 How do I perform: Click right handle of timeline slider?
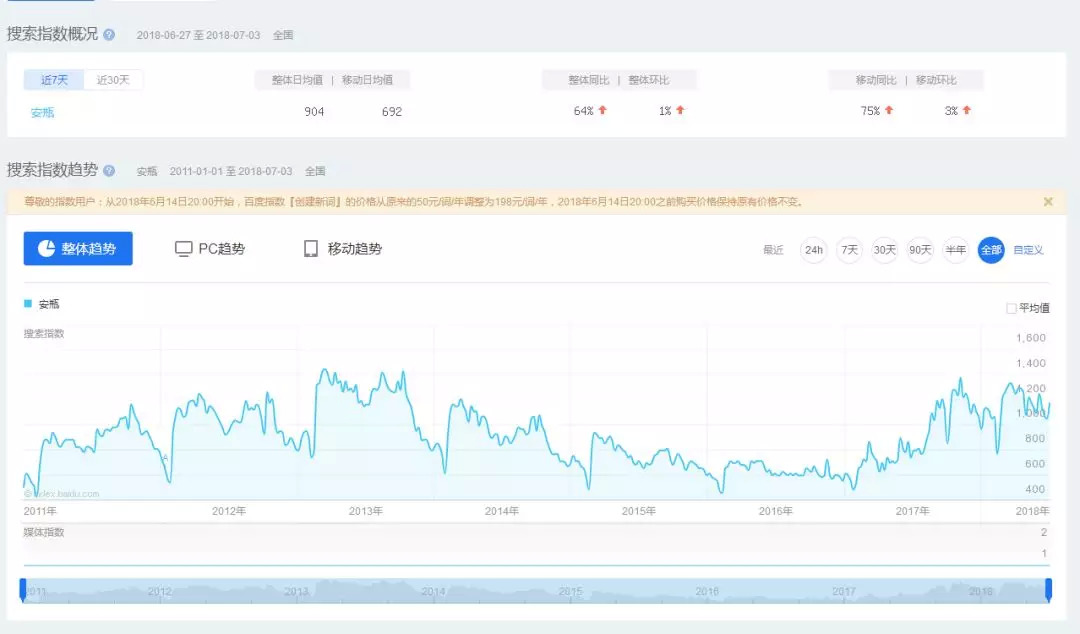pos(1049,590)
